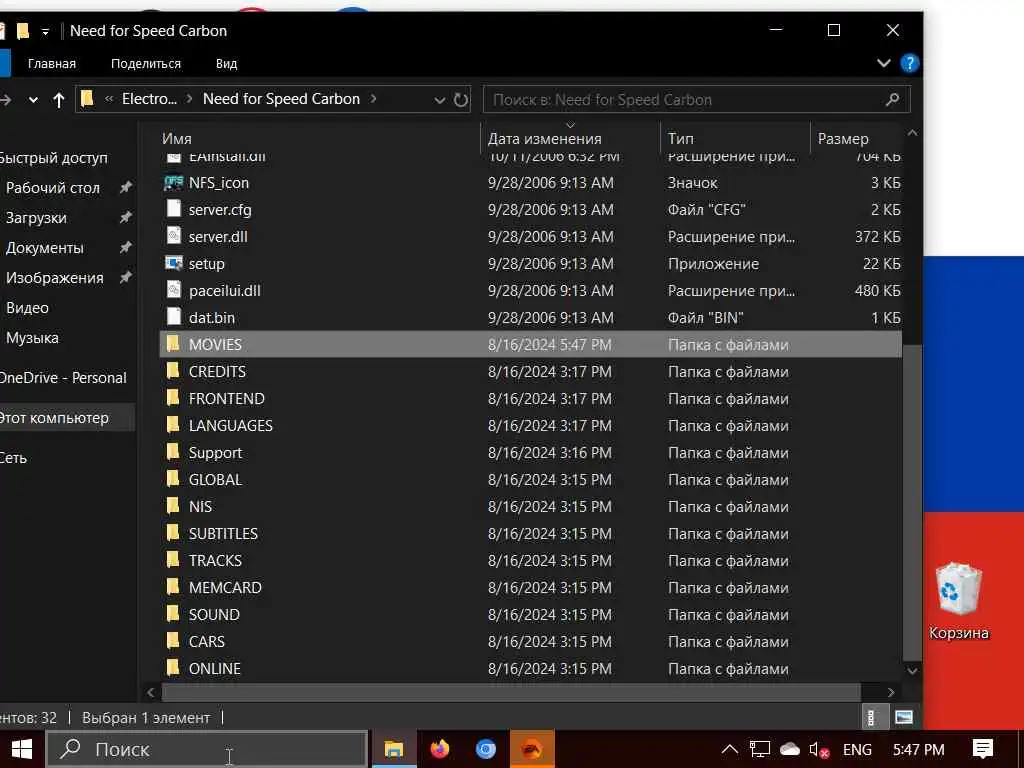1024x768 pixels.
Task: Click the muted volume tray icon
Action: [x=819, y=750]
